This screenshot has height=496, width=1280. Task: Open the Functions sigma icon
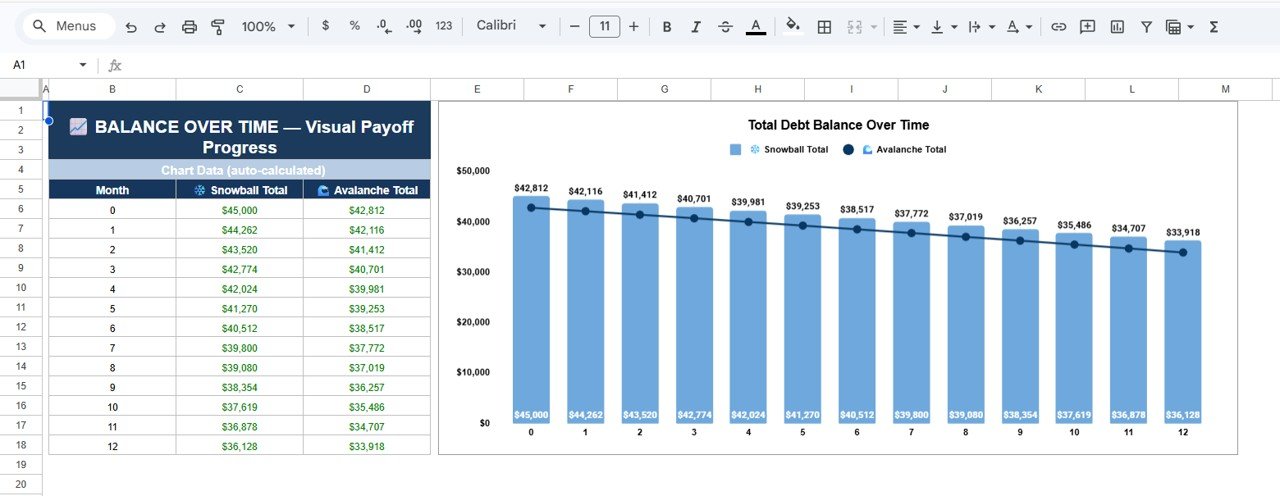click(1214, 27)
